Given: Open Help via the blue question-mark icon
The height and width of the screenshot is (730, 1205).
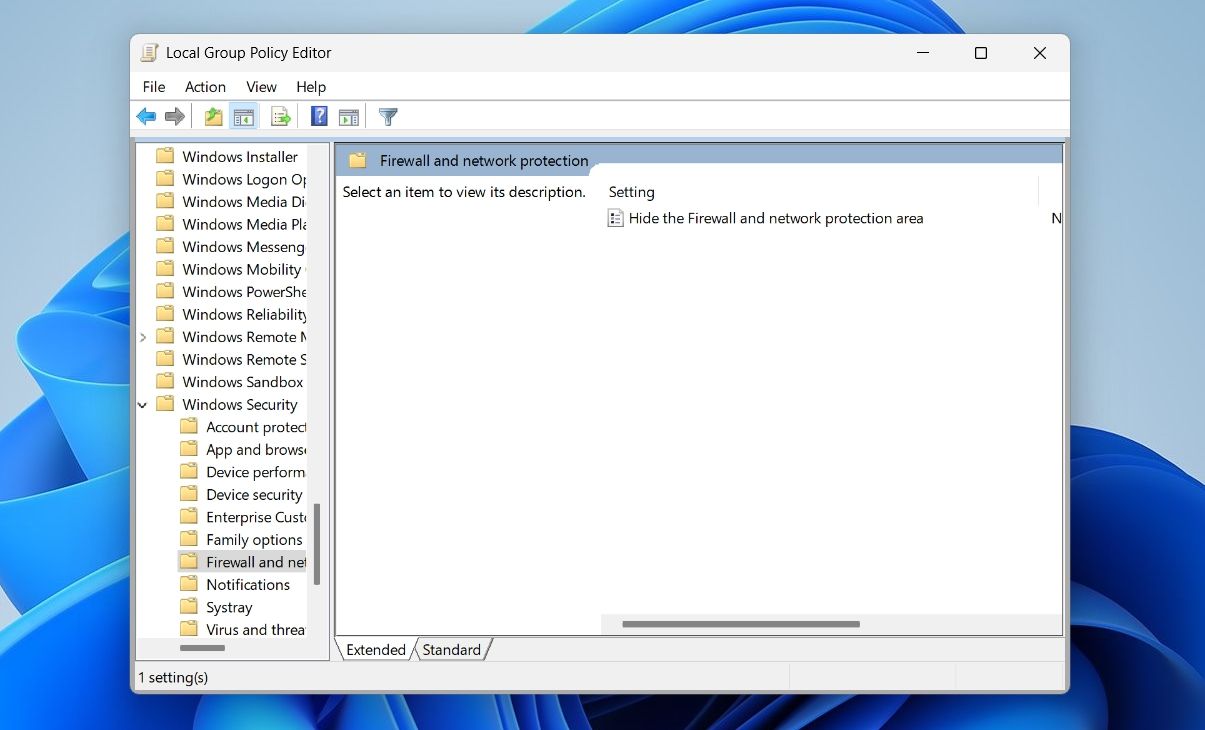Looking at the screenshot, I should [x=319, y=117].
